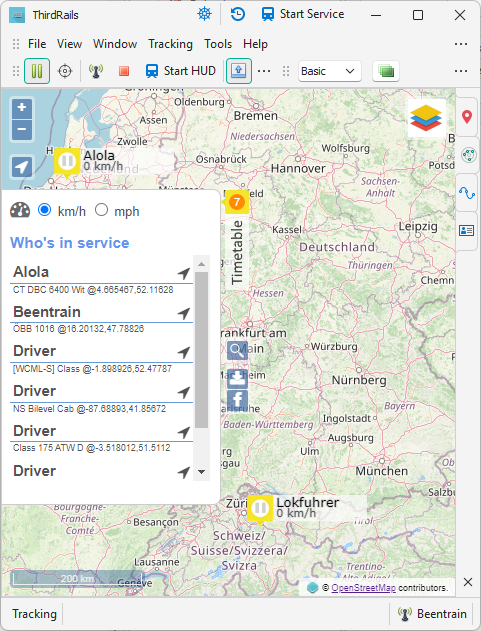Click Start HUD button
Viewport: 481px width, 631px height.
180,71
